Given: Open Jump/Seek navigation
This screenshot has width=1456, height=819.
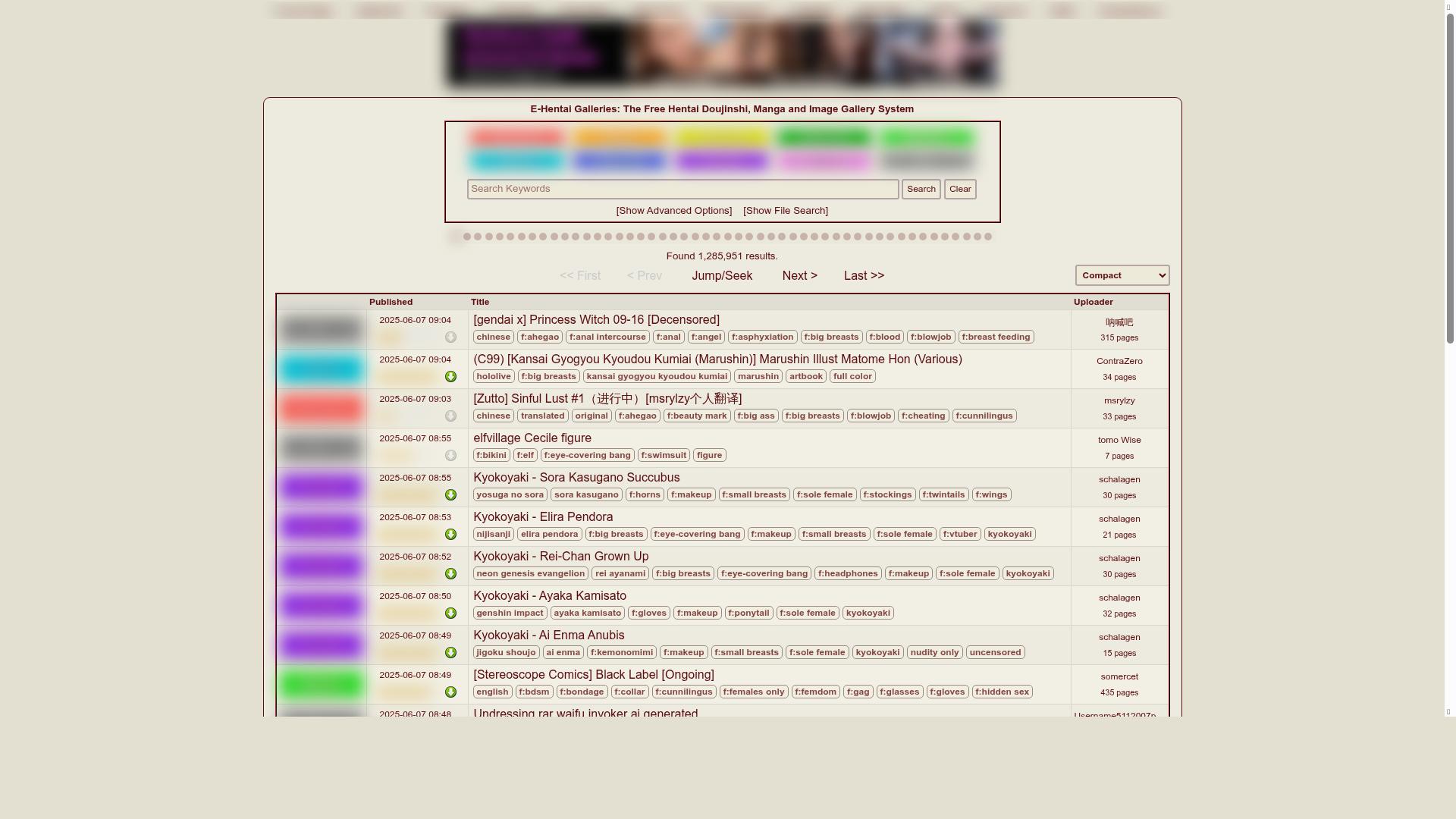Looking at the screenshot, I should (x=721, y=276).
